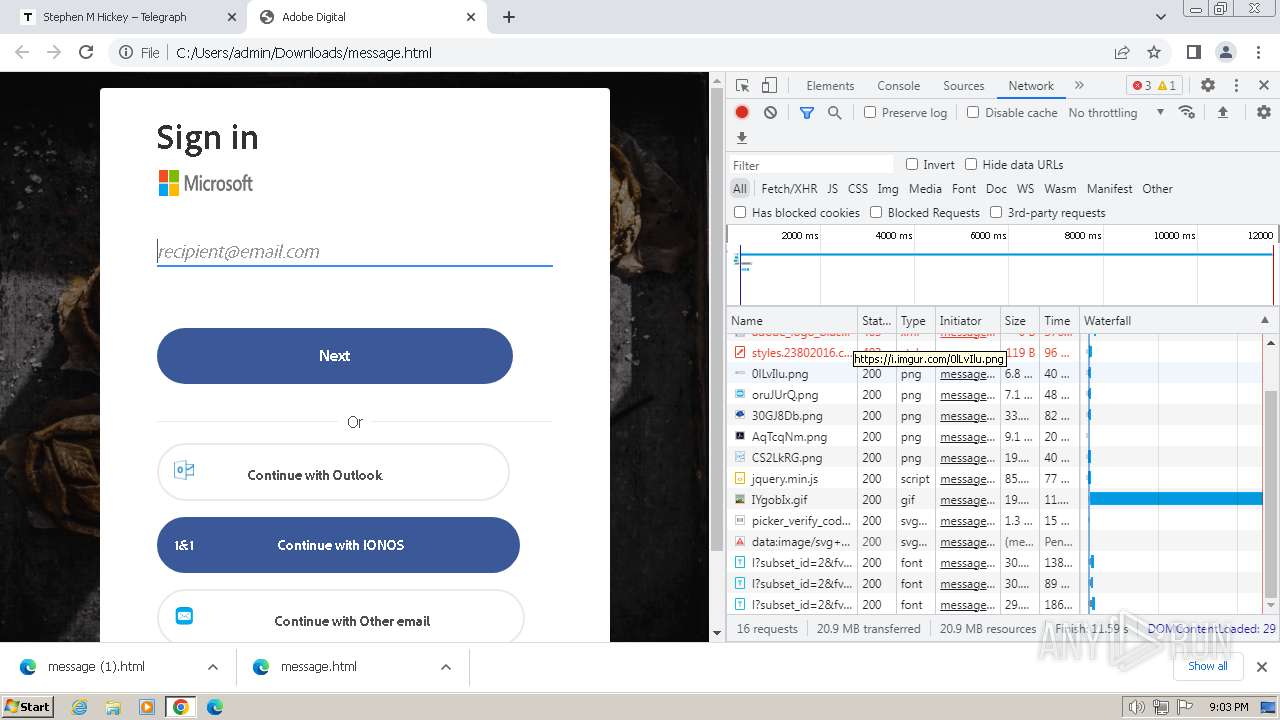The height and width of the screenshot is (720, 1280).
Task: Clear the network log
Action: point(770,112)
